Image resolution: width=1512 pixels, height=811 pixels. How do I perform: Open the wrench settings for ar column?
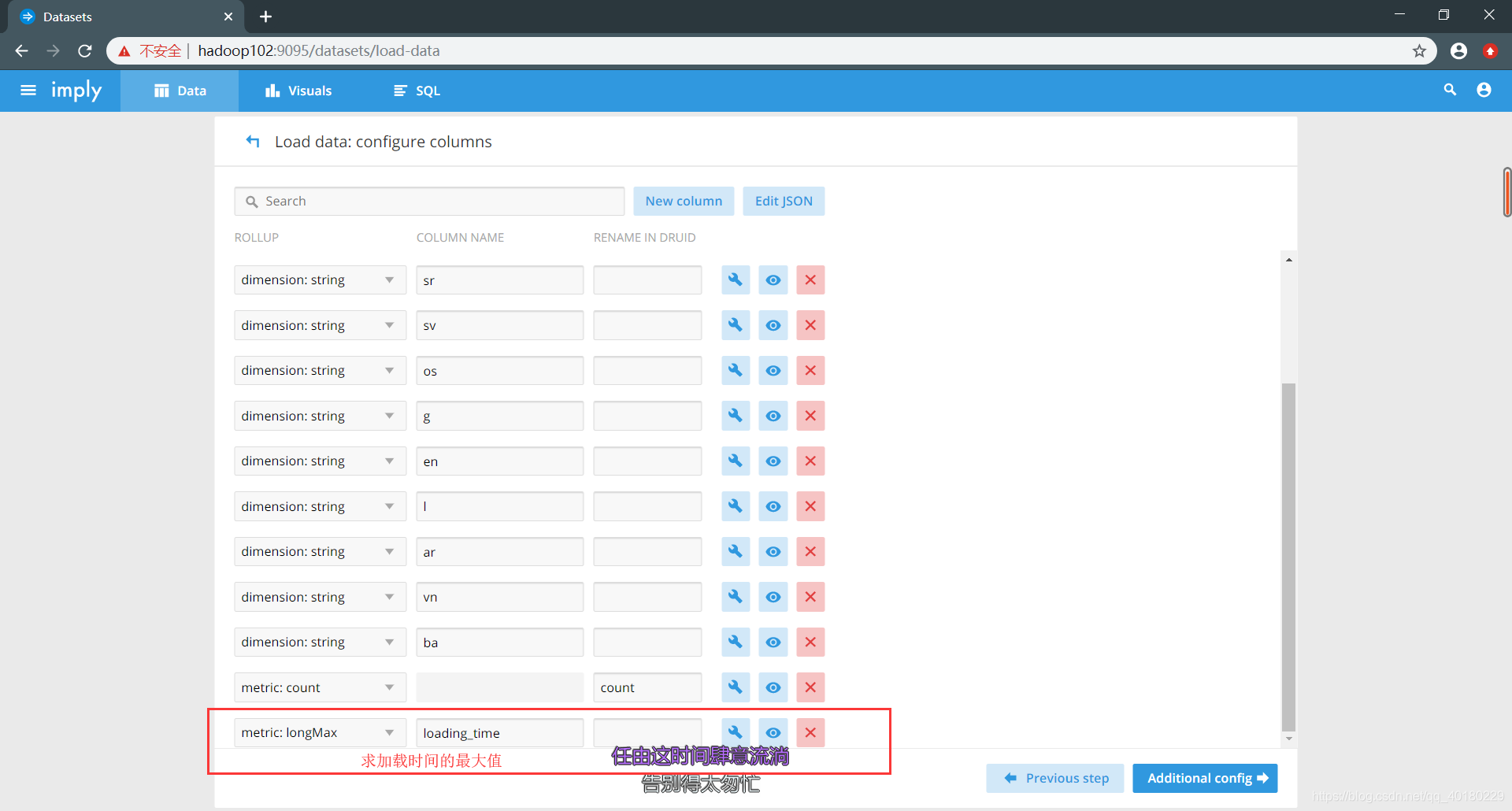point(735,552)
